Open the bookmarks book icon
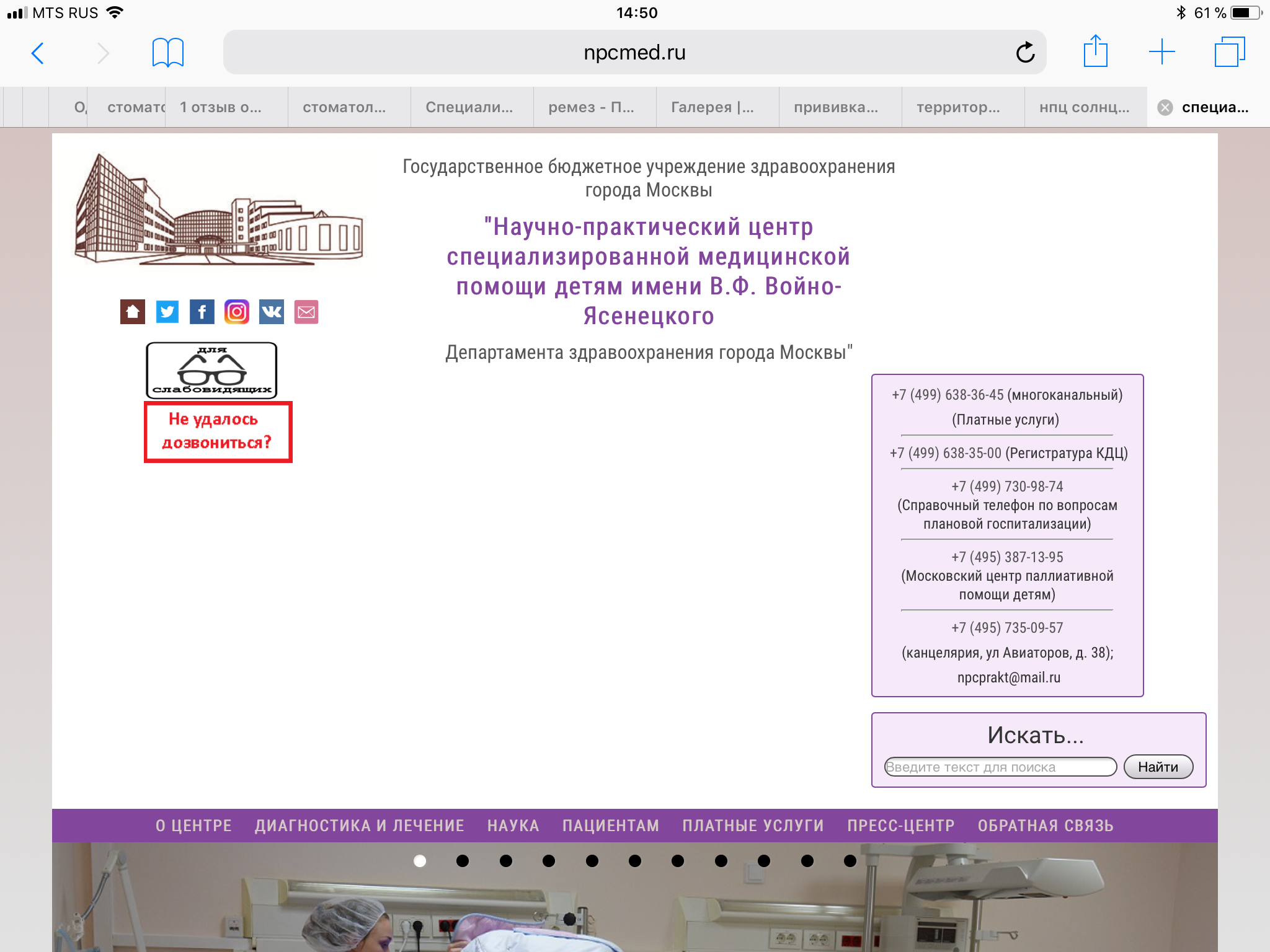 point(167,53)
